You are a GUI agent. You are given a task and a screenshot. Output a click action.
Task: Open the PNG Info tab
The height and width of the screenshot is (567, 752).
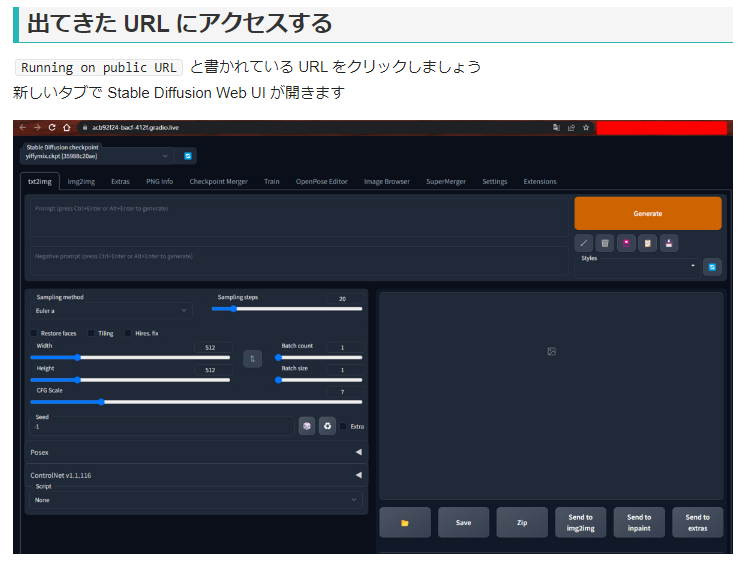click(160, 181)
